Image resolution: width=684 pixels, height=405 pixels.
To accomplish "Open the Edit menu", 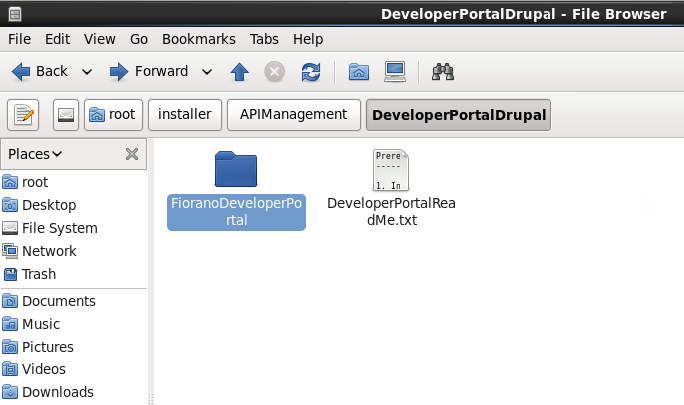I will click(x=57, y=39).
